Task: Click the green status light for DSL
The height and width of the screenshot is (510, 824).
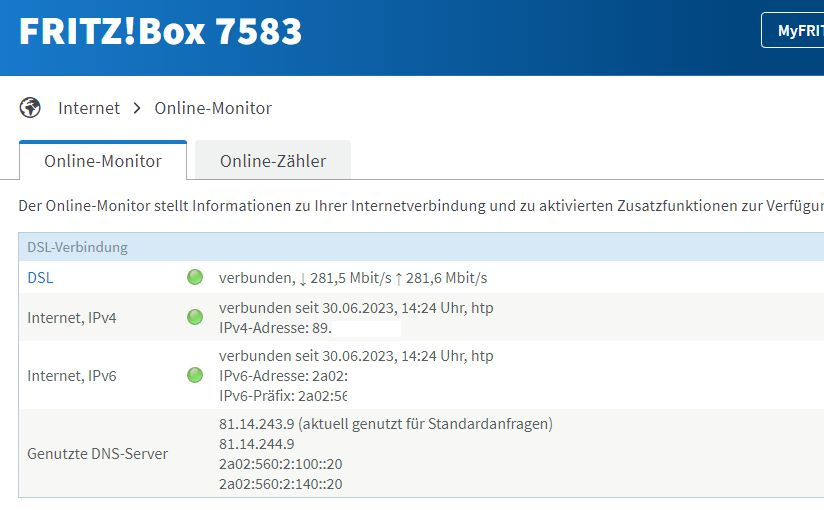Action: [x=195, y=277]
